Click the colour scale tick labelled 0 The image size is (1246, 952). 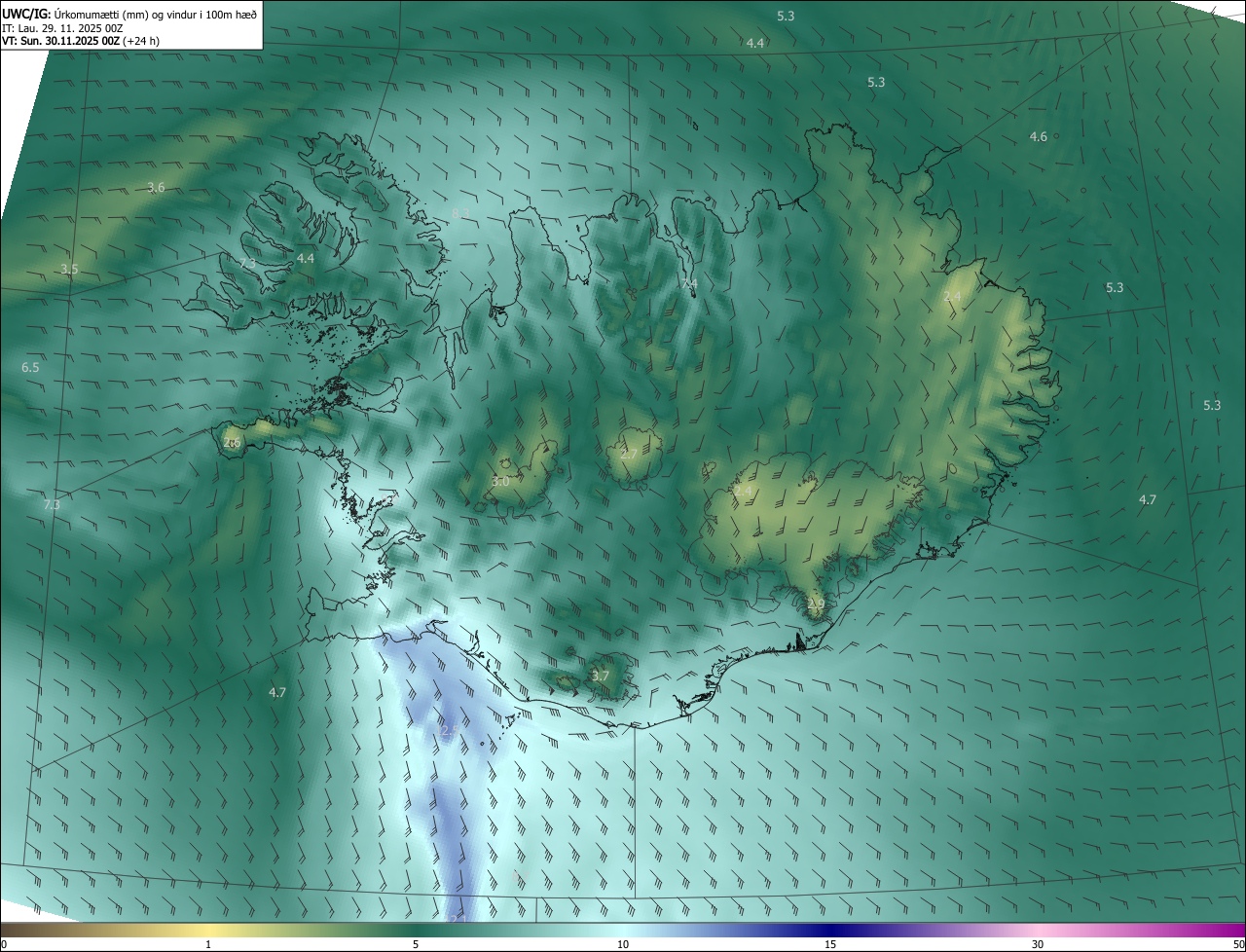4,944
